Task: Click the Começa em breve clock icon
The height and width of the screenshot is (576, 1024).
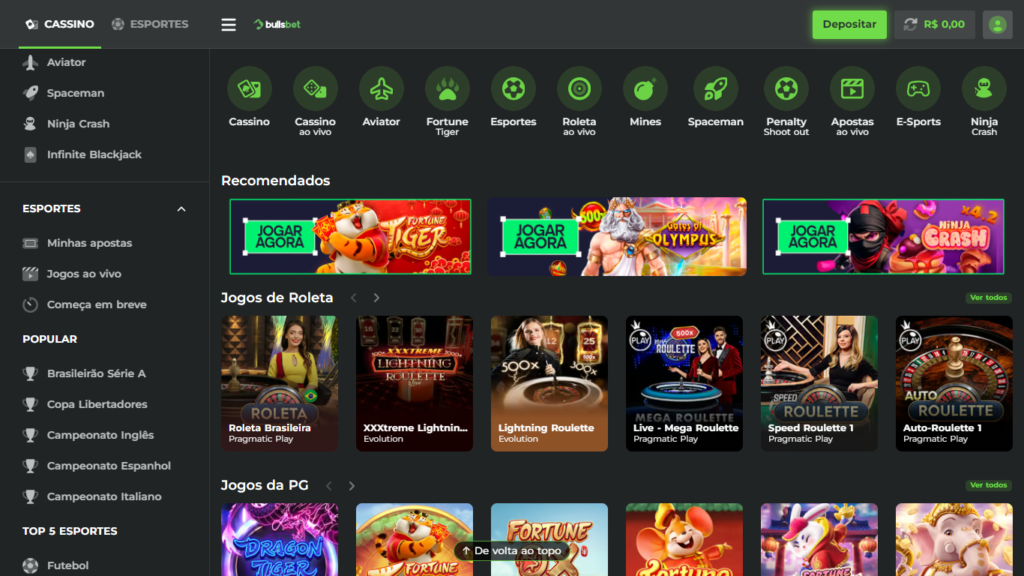Action: (30, 304)
